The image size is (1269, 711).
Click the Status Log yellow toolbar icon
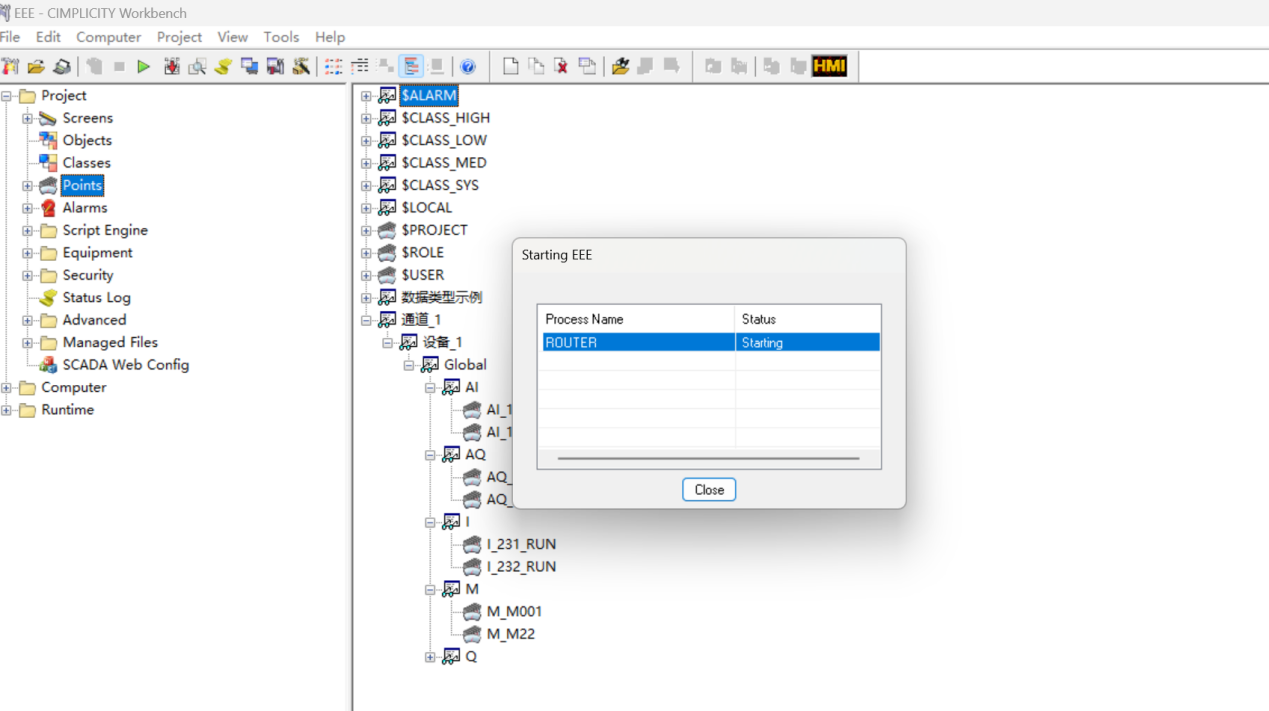[223, 67]
